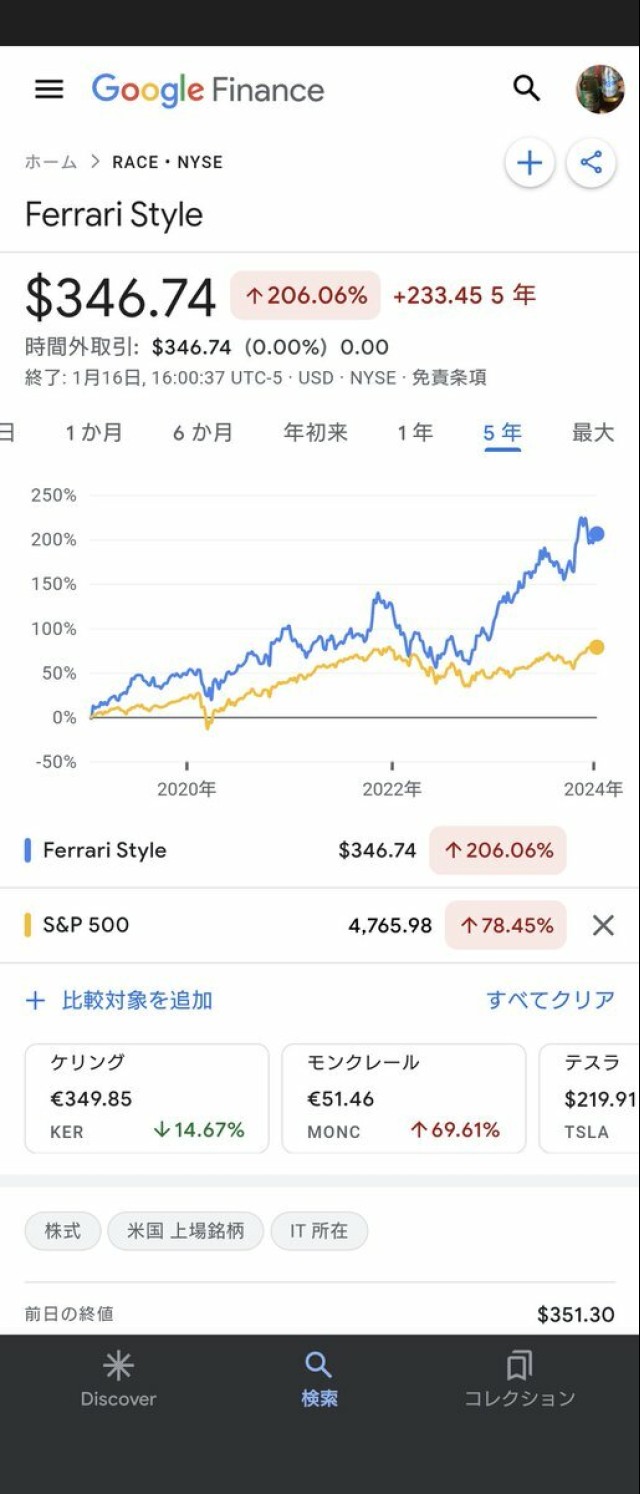640x1494 pixels.
Task: Open the コレクション tab in bottom bar
Action: coord(519,1379)
